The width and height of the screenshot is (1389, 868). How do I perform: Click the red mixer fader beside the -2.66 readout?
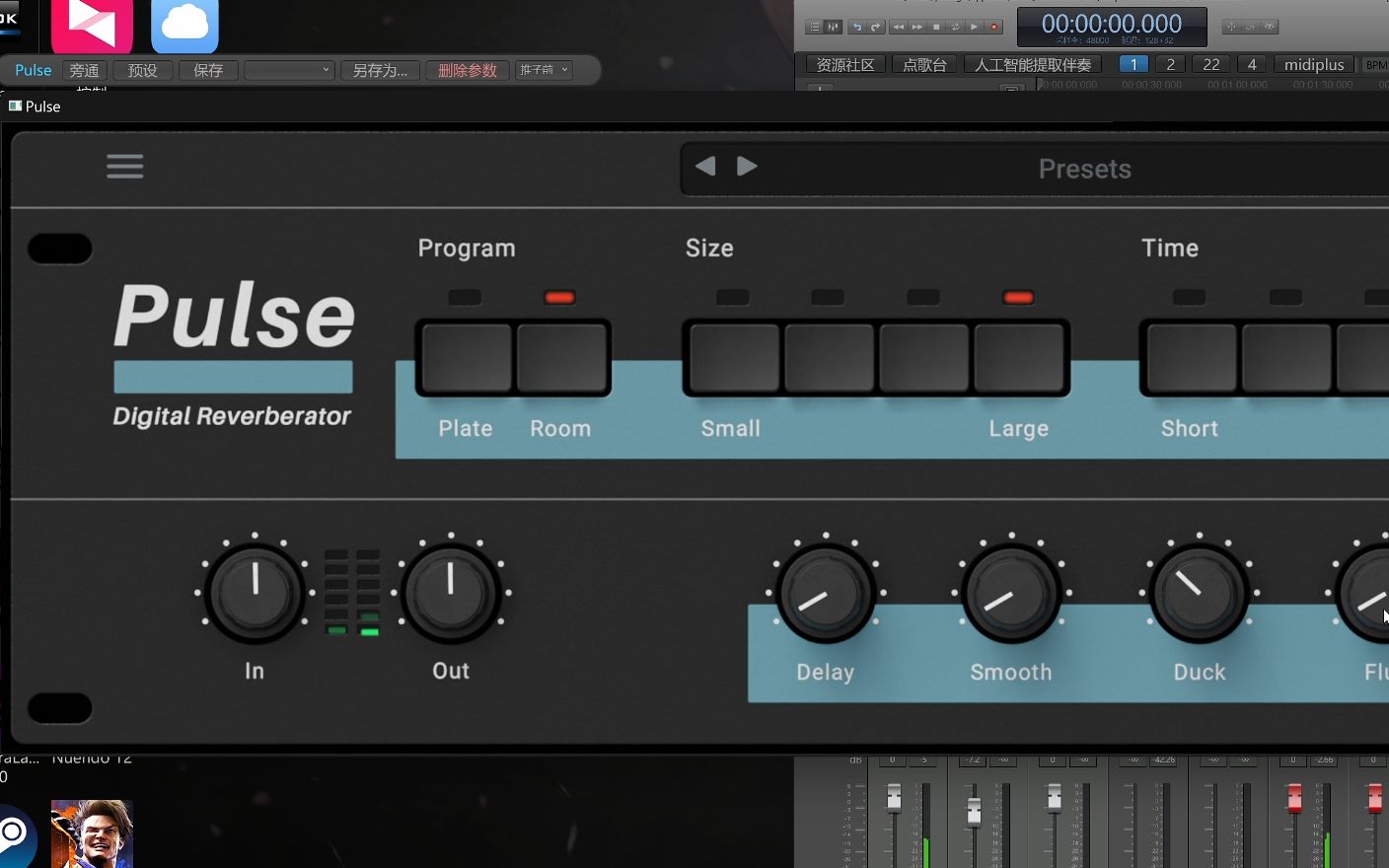(1294, 796)
